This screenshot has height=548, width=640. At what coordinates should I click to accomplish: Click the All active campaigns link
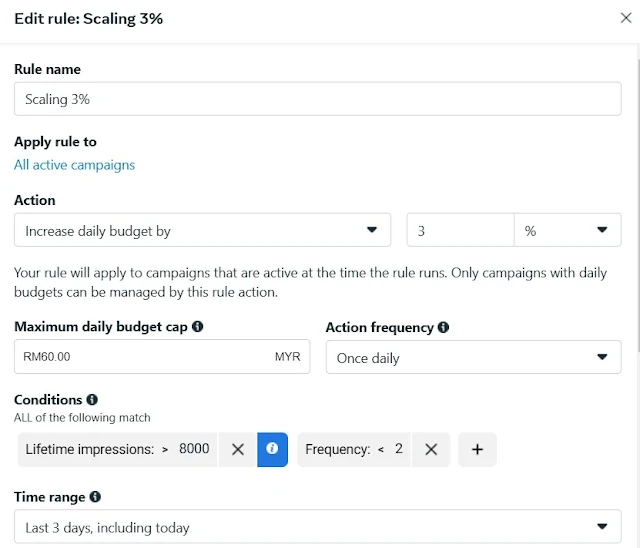(74, 165)
